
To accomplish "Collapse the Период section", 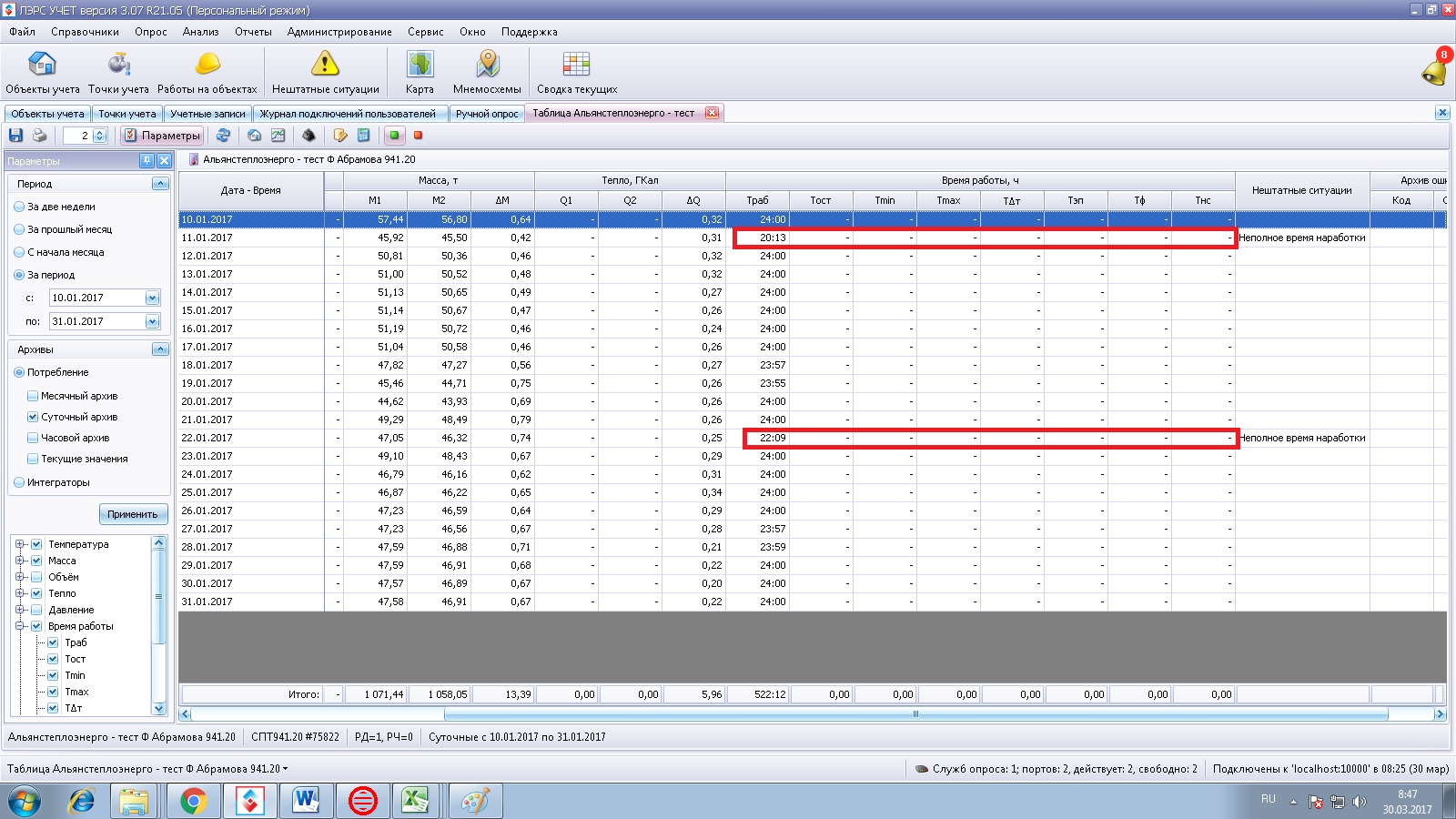I will 160,184.
